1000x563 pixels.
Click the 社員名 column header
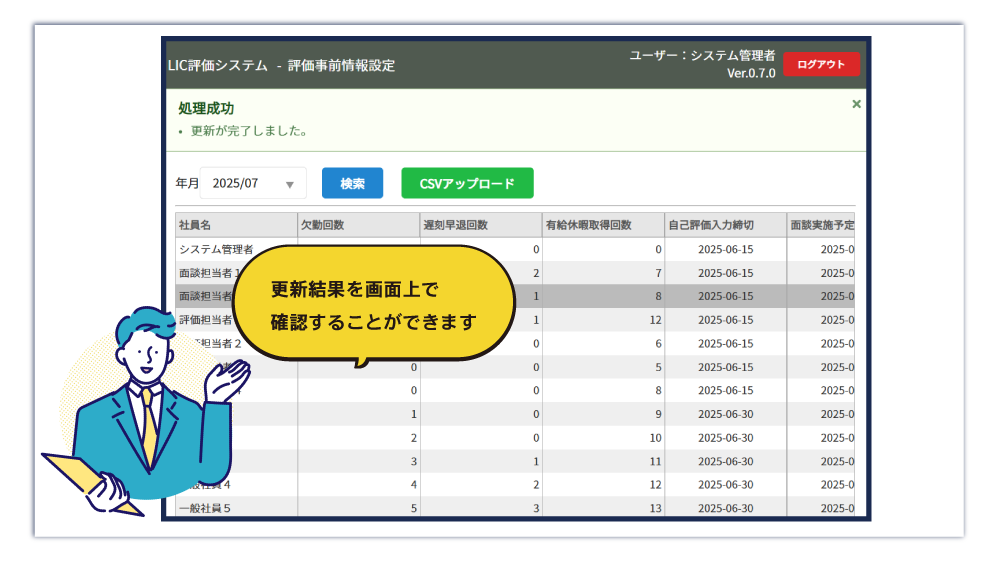point(236,225)
